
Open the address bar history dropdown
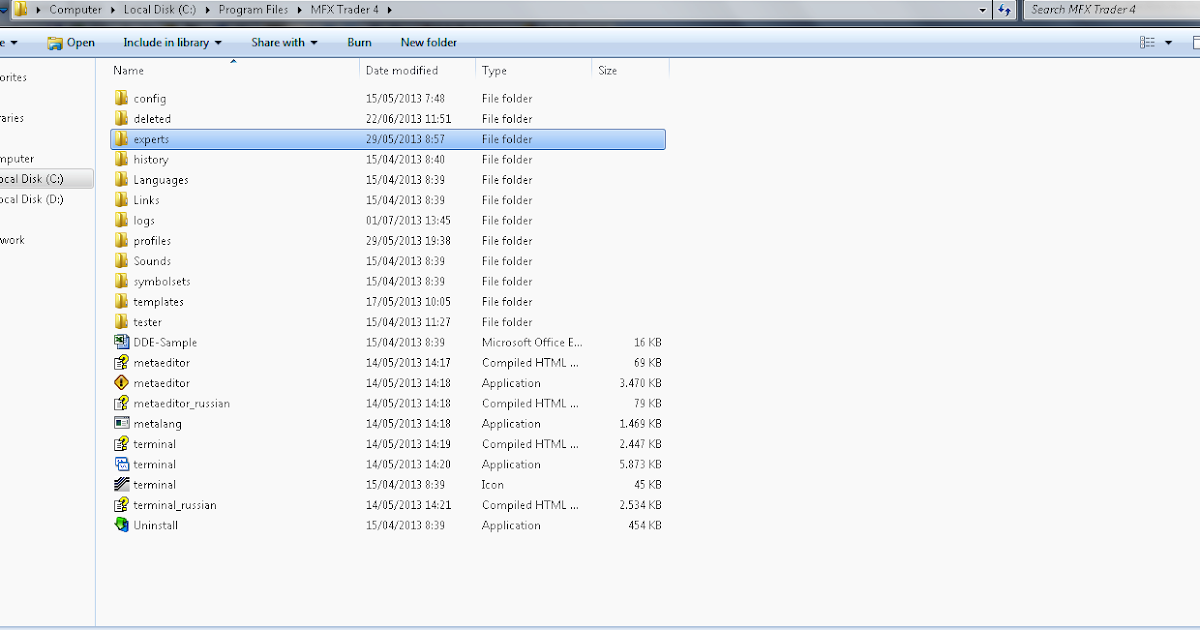coord(984,9)
